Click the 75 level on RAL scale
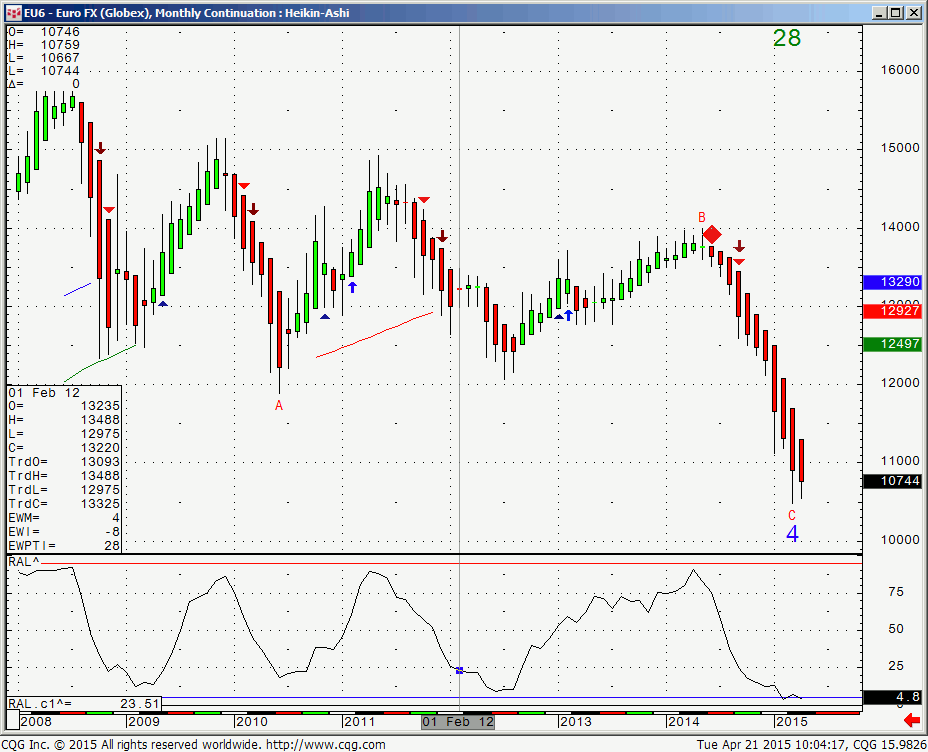Screen dimensions: 928x752 click(896, 592)
